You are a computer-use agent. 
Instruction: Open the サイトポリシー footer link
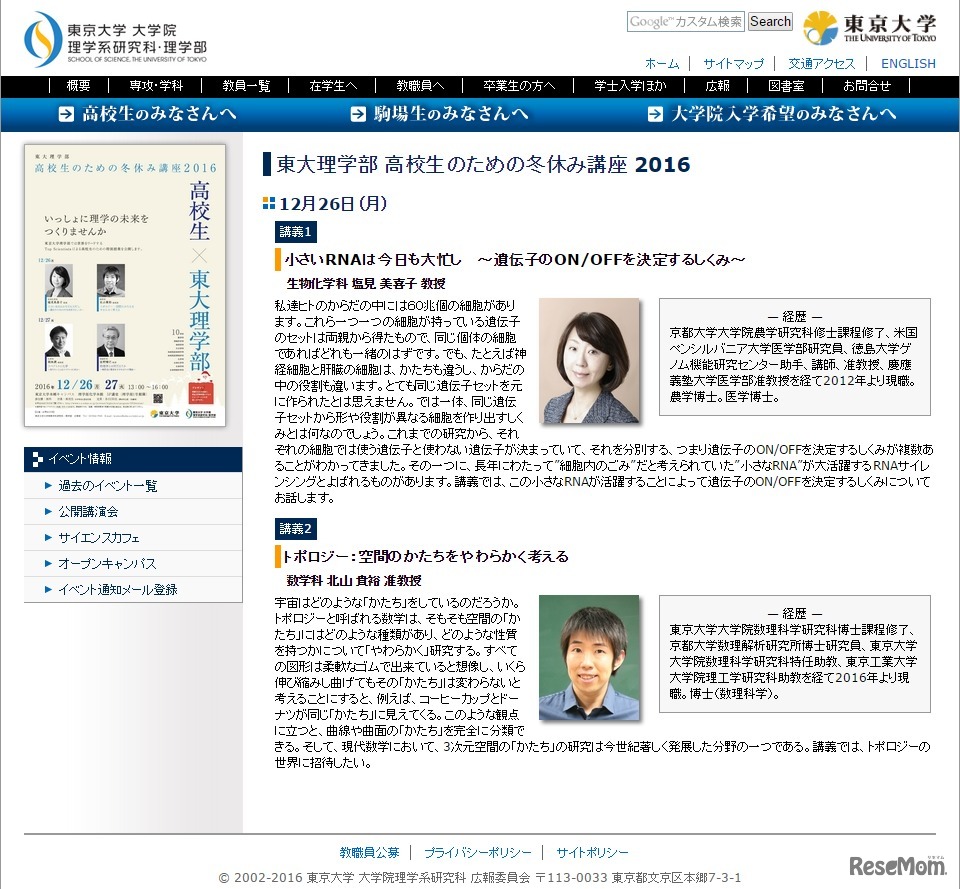(x=592, y=852)
